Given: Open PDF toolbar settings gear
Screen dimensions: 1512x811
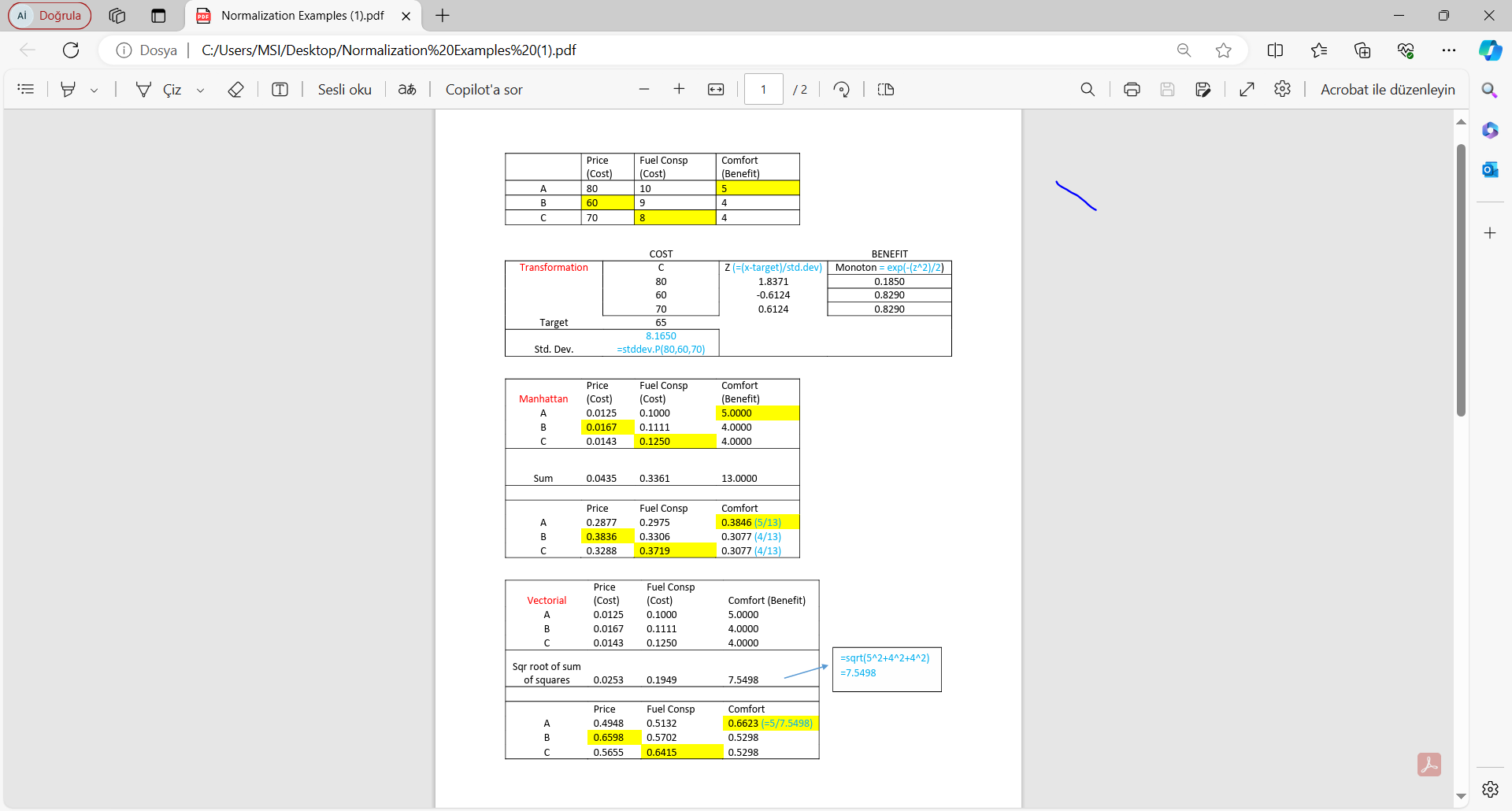Looking at the screenshot, I should tap(1282, 90).
